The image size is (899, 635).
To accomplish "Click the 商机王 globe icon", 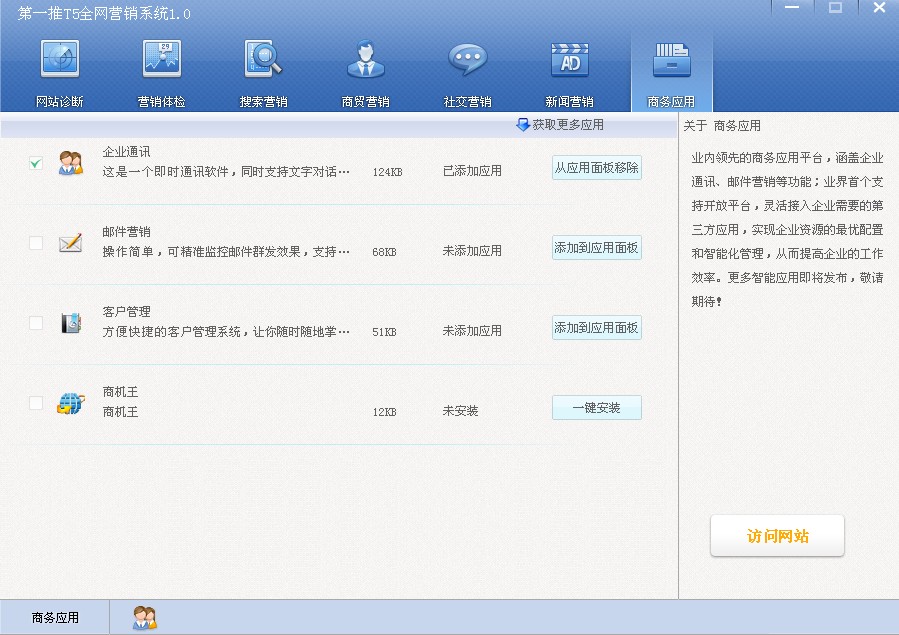I will tap(70, 403).
